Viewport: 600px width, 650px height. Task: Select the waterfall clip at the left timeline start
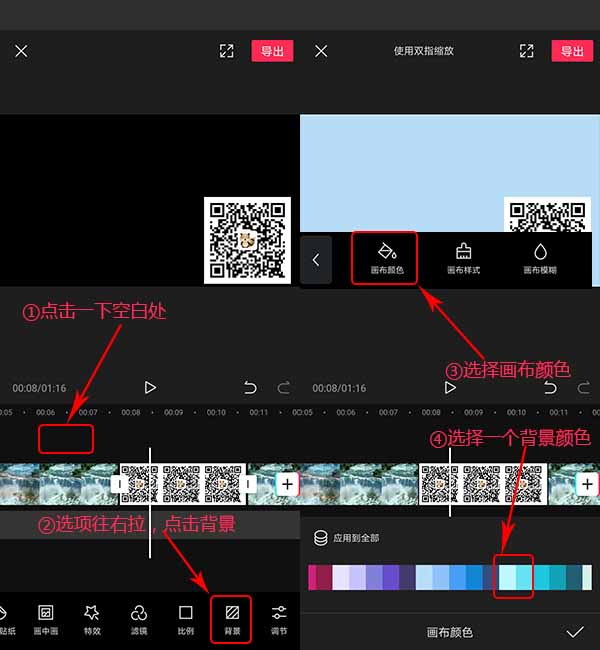pyautogui.click(x=60, y=484)
